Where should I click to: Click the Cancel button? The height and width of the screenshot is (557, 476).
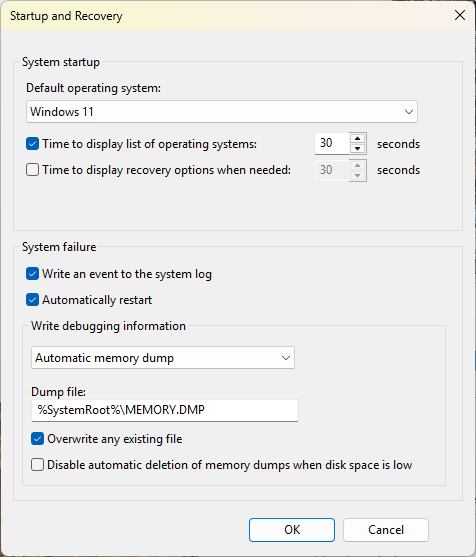386,530
